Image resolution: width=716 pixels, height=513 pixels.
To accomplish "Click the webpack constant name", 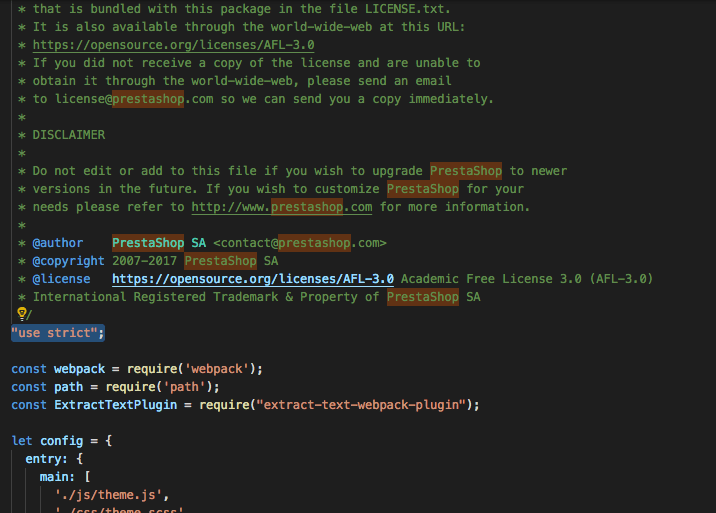I will click(x=79, y=369).
